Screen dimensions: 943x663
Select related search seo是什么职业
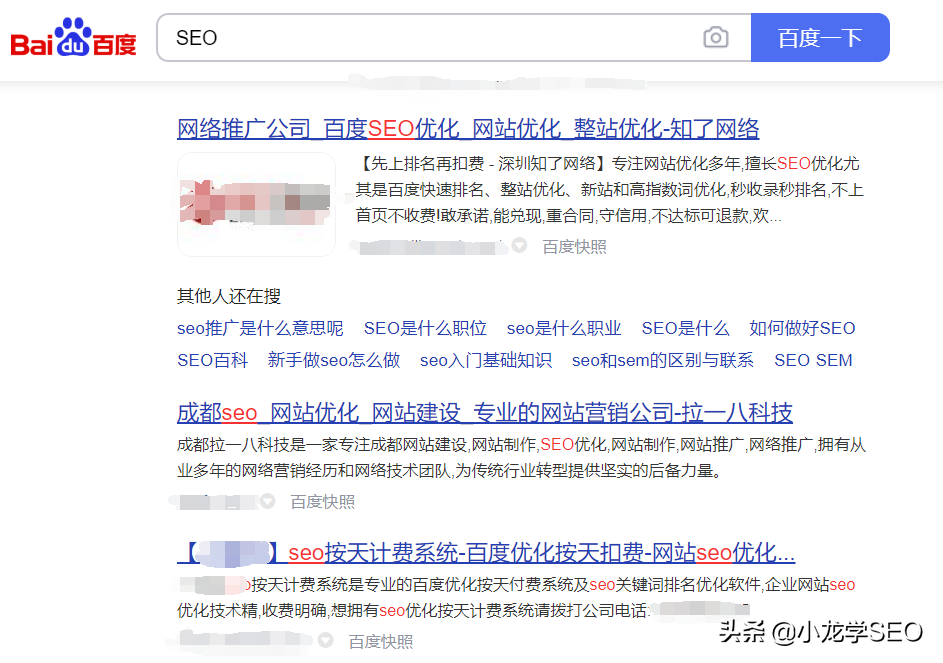(564, 328)
